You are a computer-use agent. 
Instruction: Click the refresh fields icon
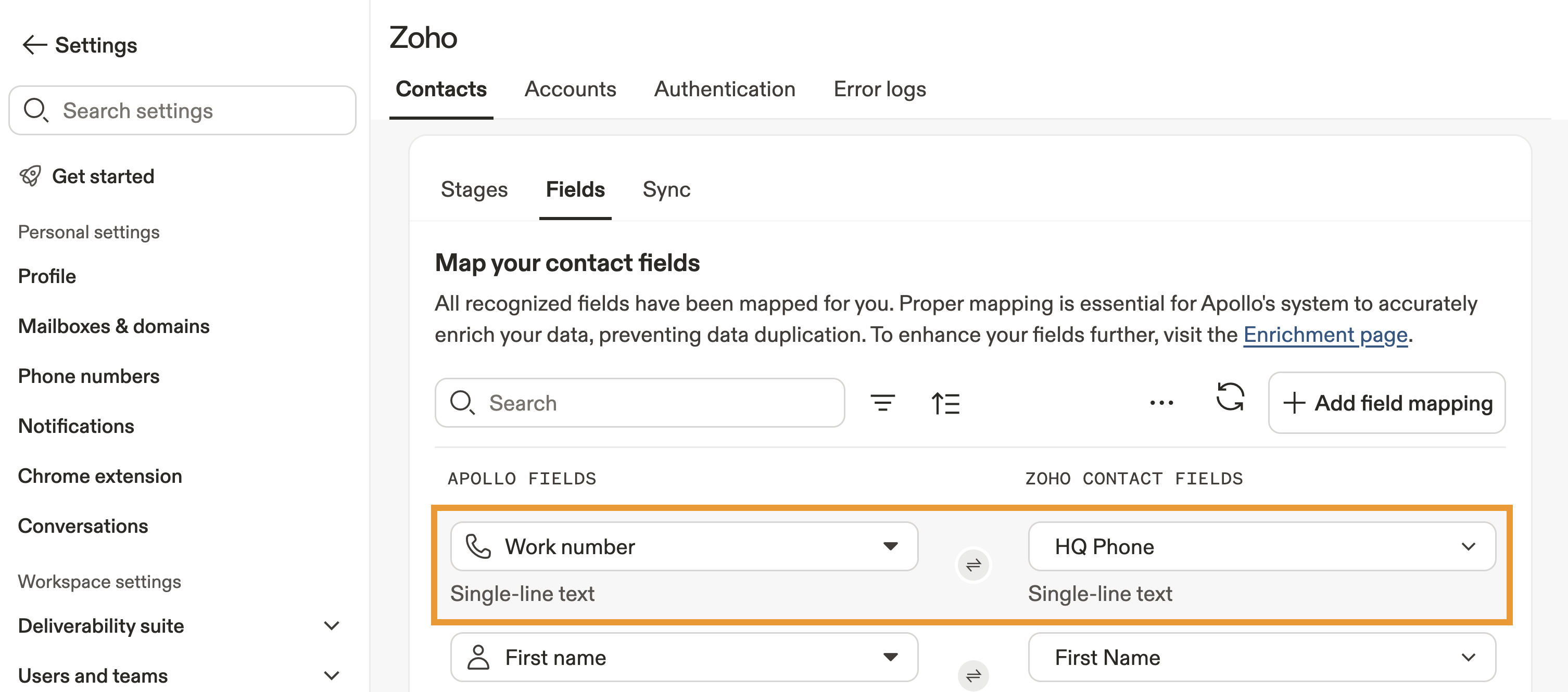coord(1230,398)
